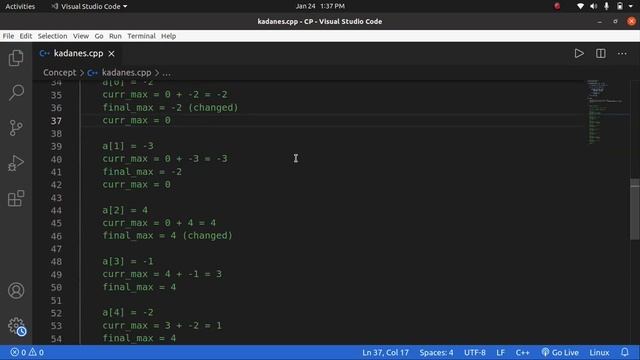Open the clock and calendar Jan 24

coord(320,6)
